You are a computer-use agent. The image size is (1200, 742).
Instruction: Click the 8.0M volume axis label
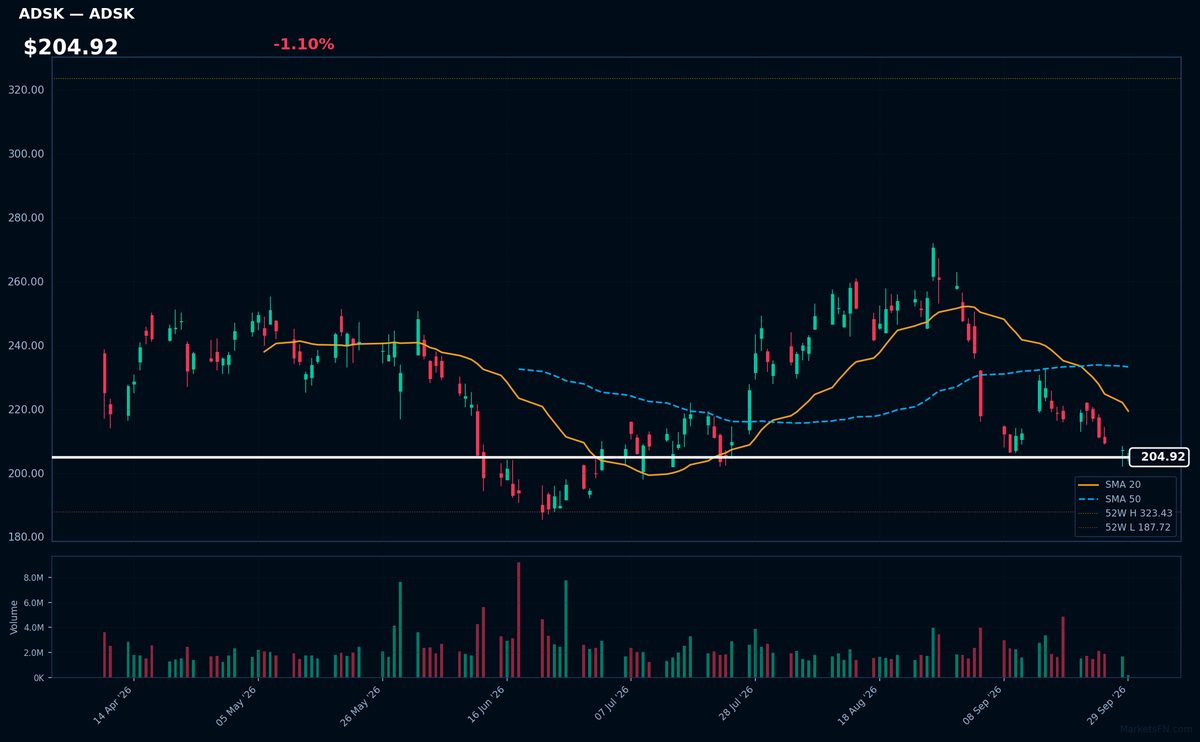tap(33, 578)
